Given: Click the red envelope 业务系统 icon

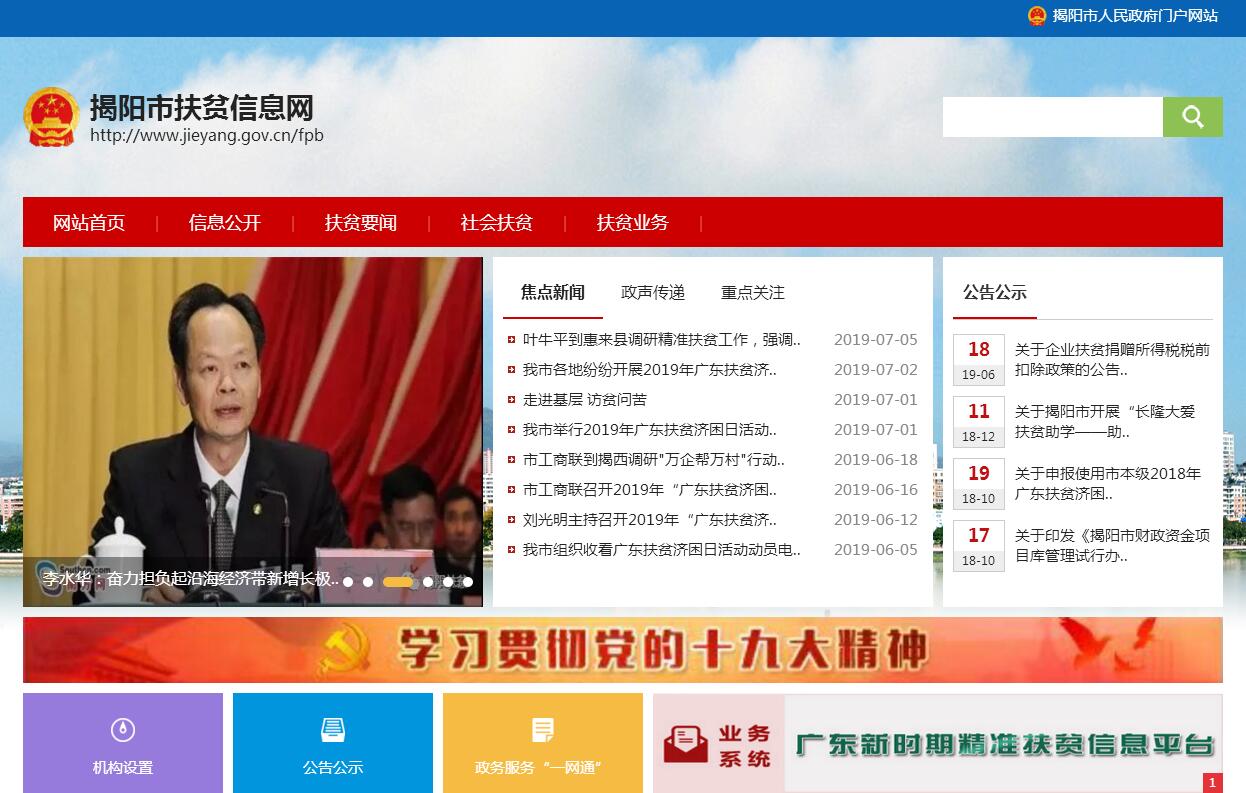Looking at the screenshot, I should click(x=685, y=744).
